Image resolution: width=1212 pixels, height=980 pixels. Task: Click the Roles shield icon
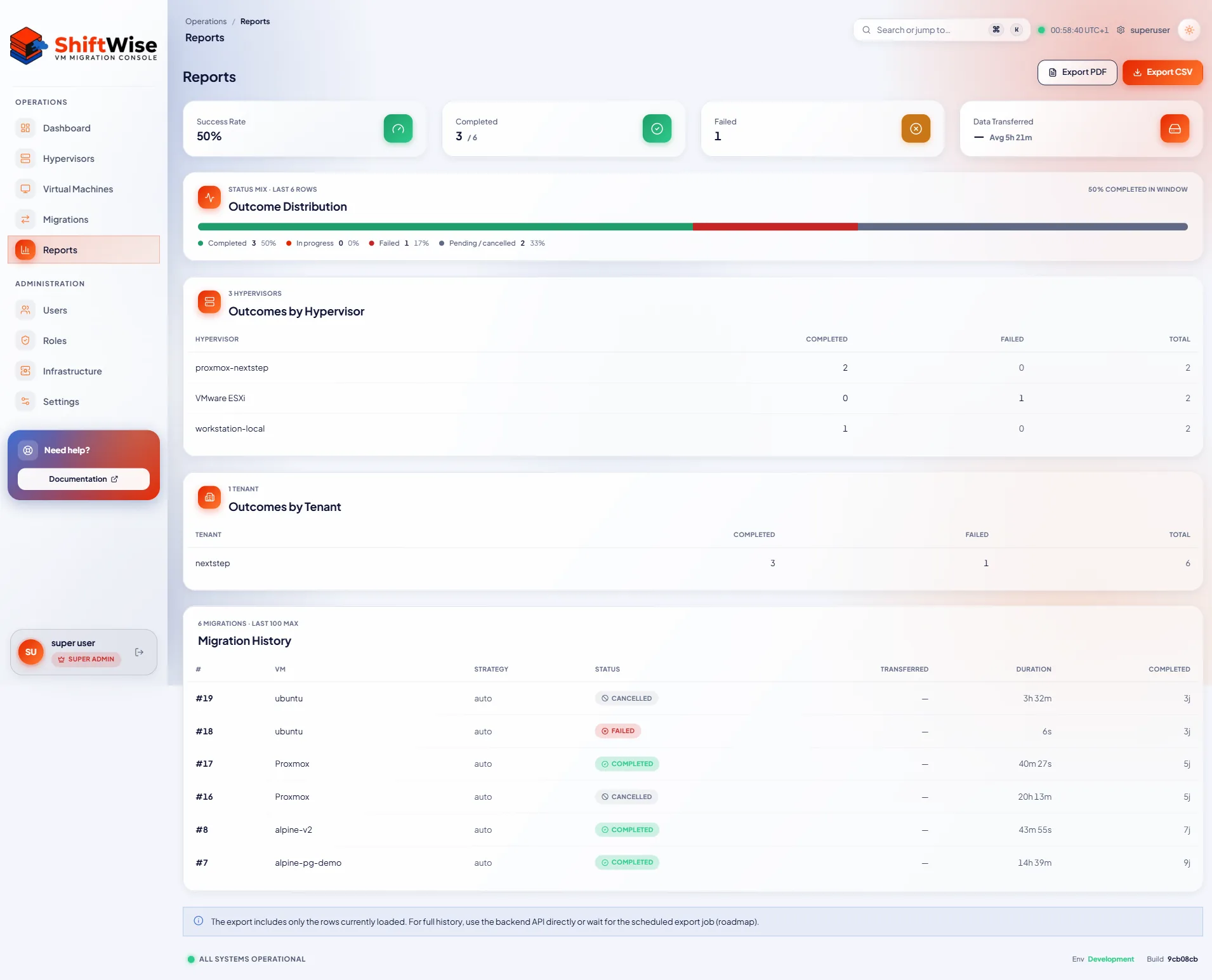pyautogui.click(x=25, y=341)
